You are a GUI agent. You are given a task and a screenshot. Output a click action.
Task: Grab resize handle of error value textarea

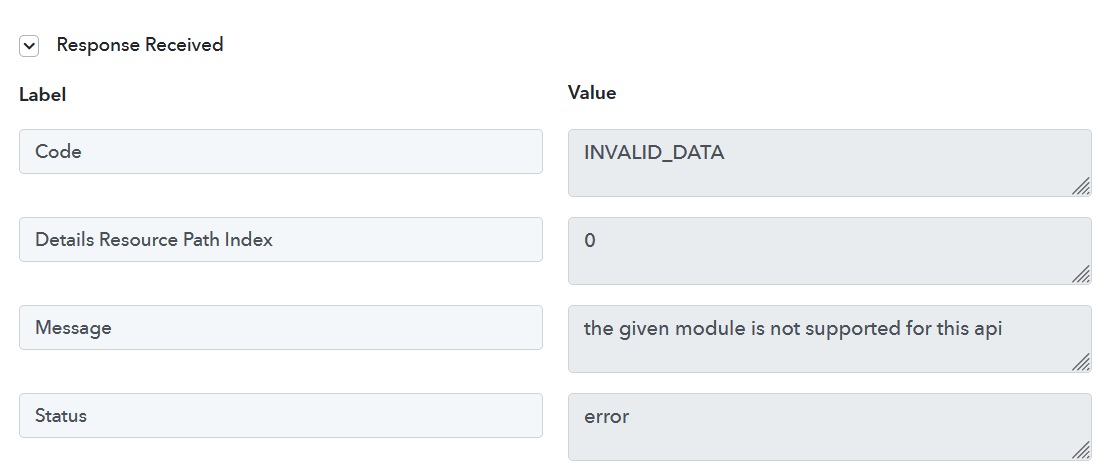click(x=1082, y=451)
